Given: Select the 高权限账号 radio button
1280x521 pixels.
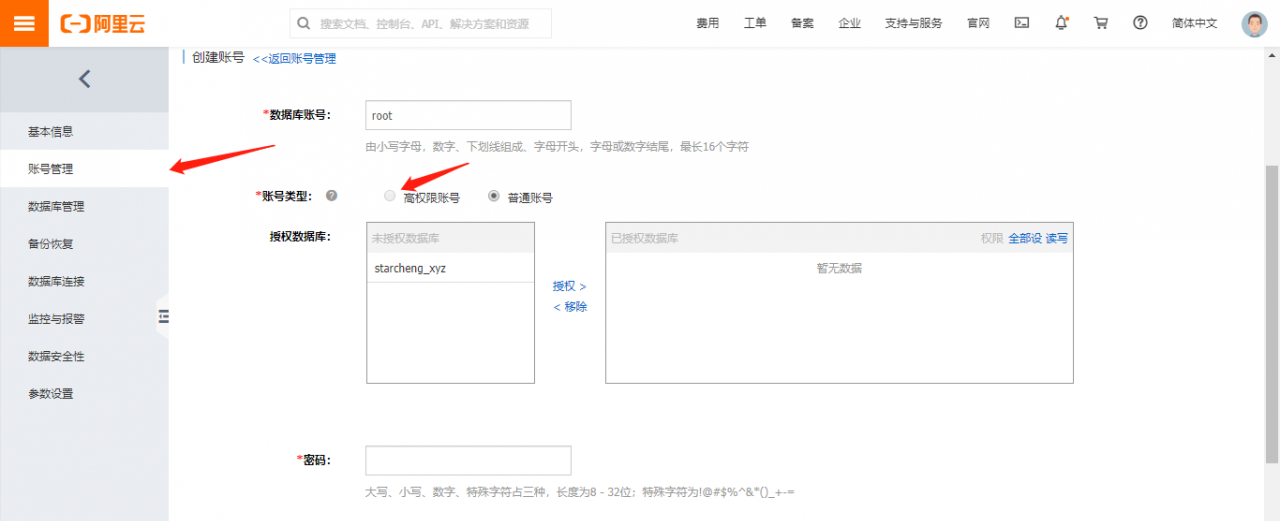Looking at the screenshot, I should (x=390, y=196).
